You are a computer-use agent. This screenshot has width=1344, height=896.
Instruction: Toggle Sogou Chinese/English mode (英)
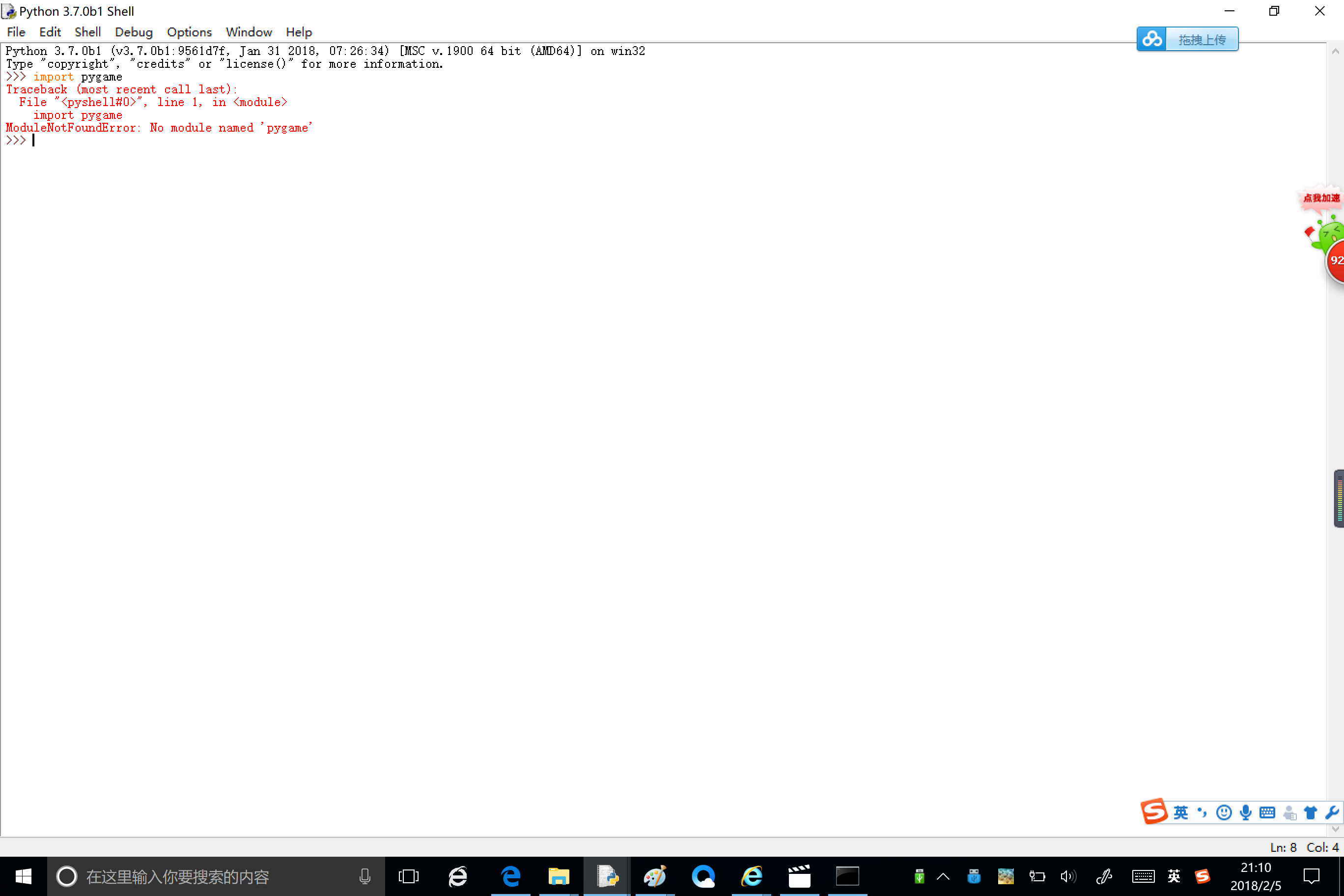(x=1180, y=812)
